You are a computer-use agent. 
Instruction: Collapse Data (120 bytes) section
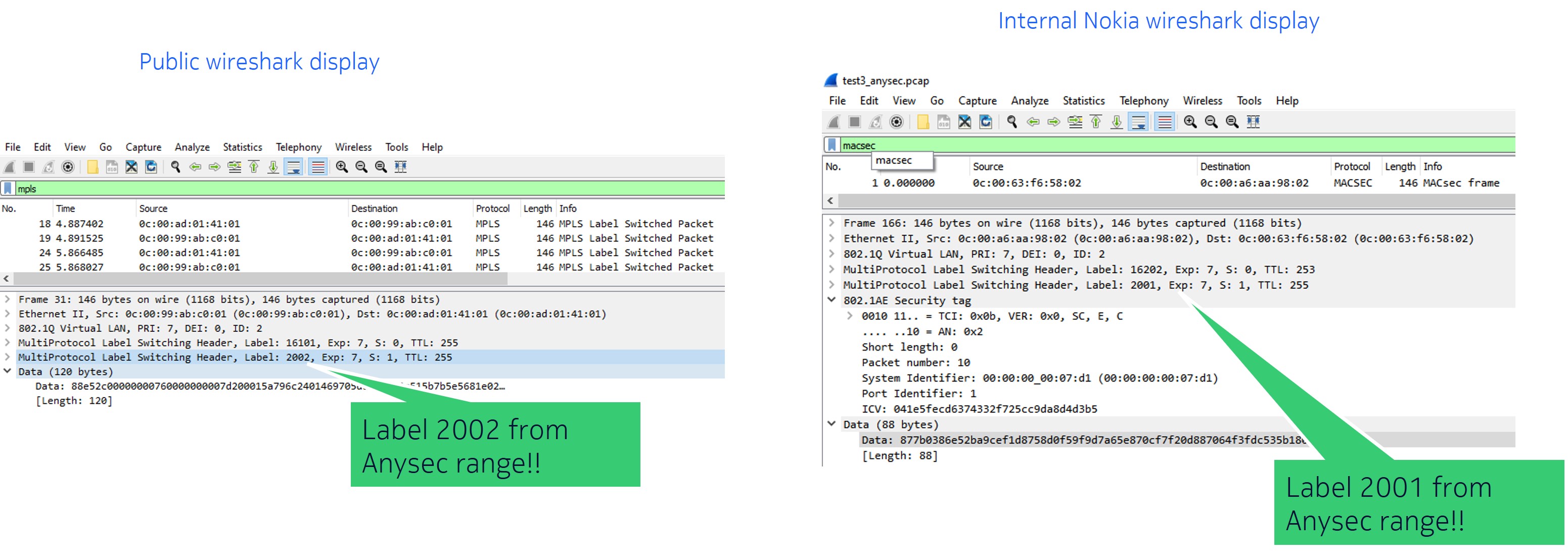coord(7,372)
